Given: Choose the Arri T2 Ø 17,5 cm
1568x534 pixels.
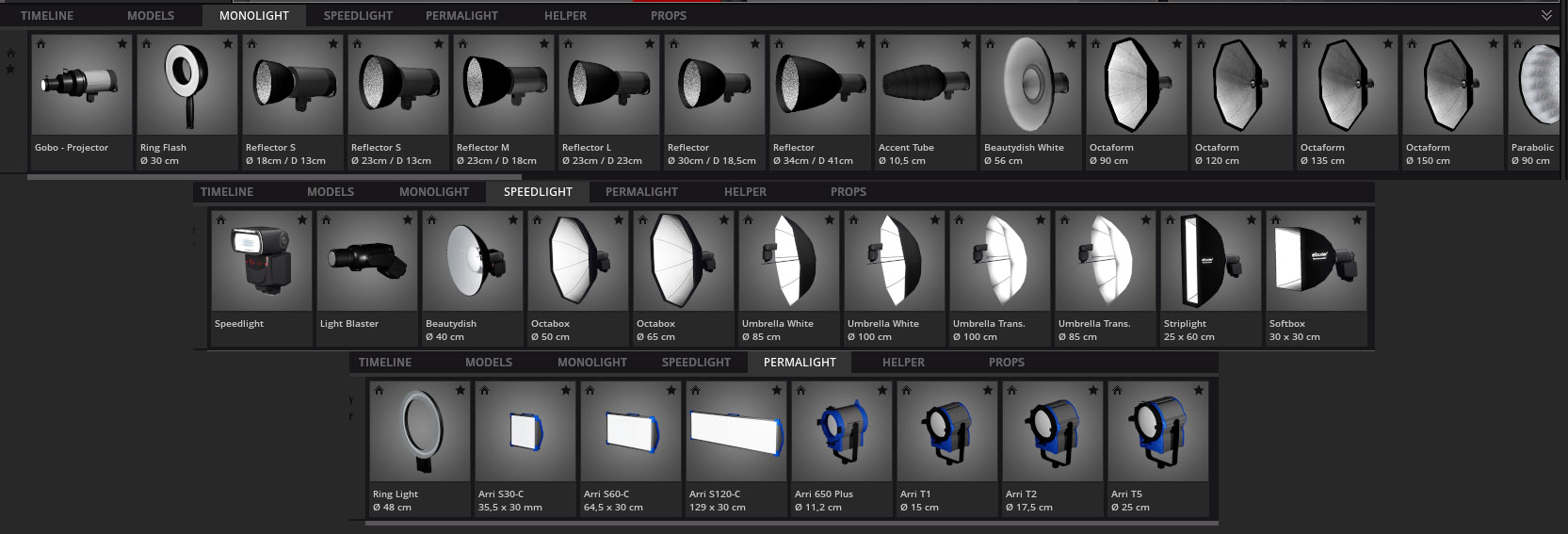Looking at the screenshot, I should pos(1053,448).
